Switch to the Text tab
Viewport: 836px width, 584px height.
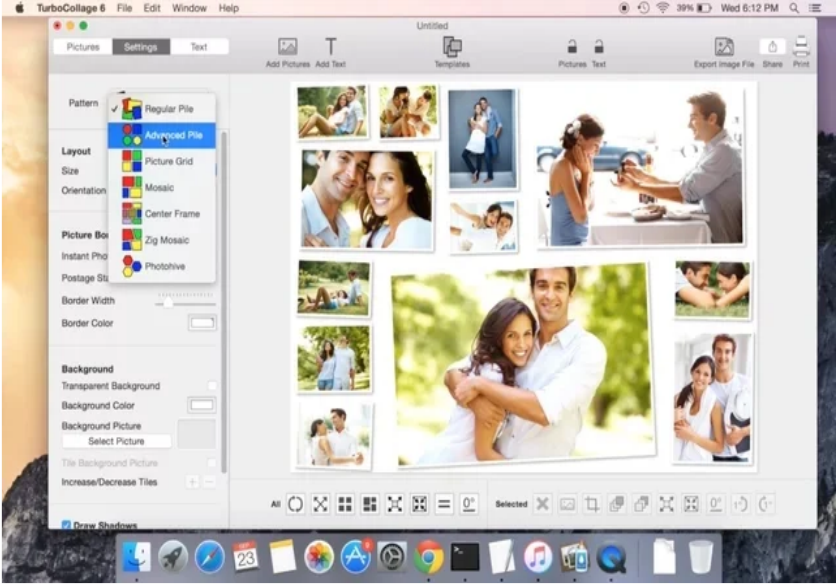tap(199, 47)
